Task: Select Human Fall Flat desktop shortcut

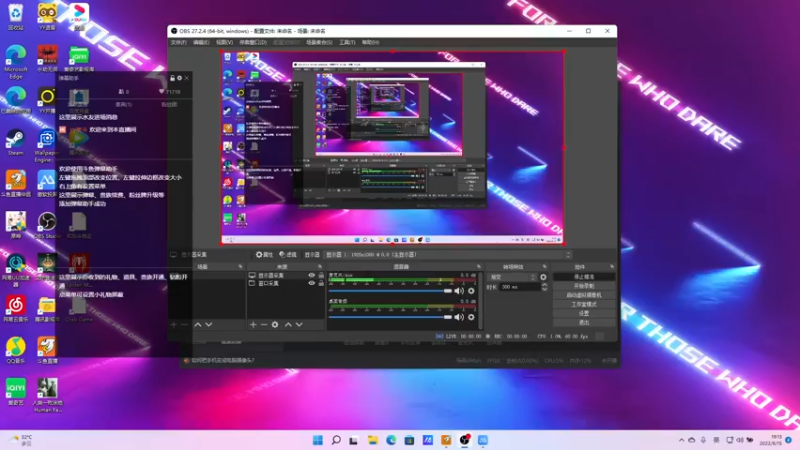Action: pos(47,395)
